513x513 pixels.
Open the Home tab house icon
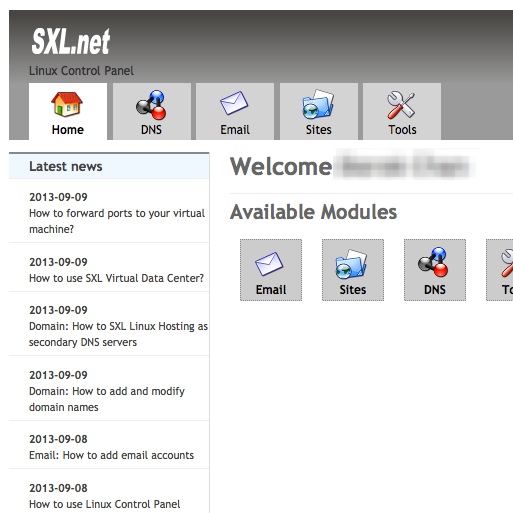point(67,104)
